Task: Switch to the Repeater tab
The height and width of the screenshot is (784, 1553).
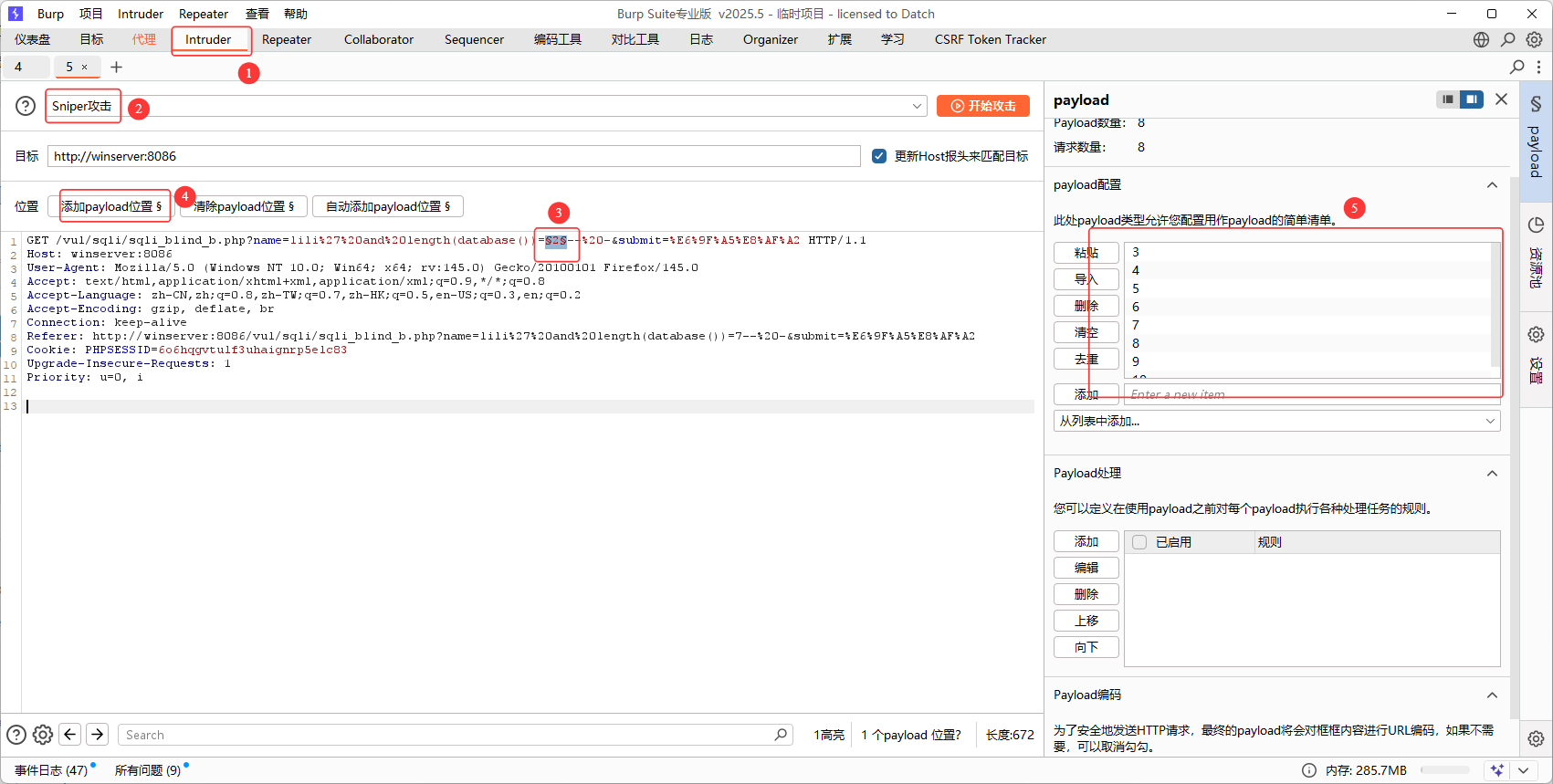Action: coord(287,39)
